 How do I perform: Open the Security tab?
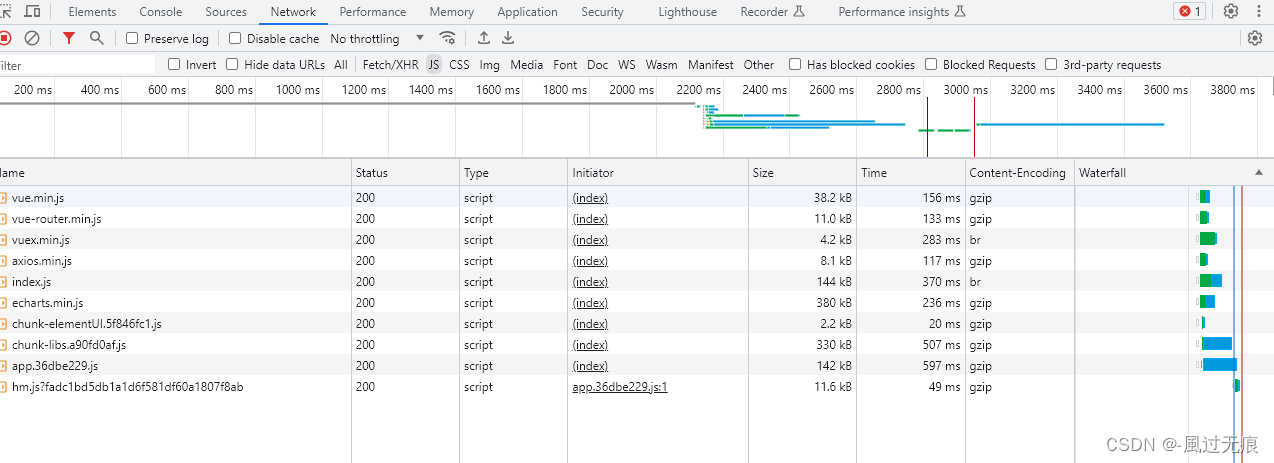click(602, 12)
